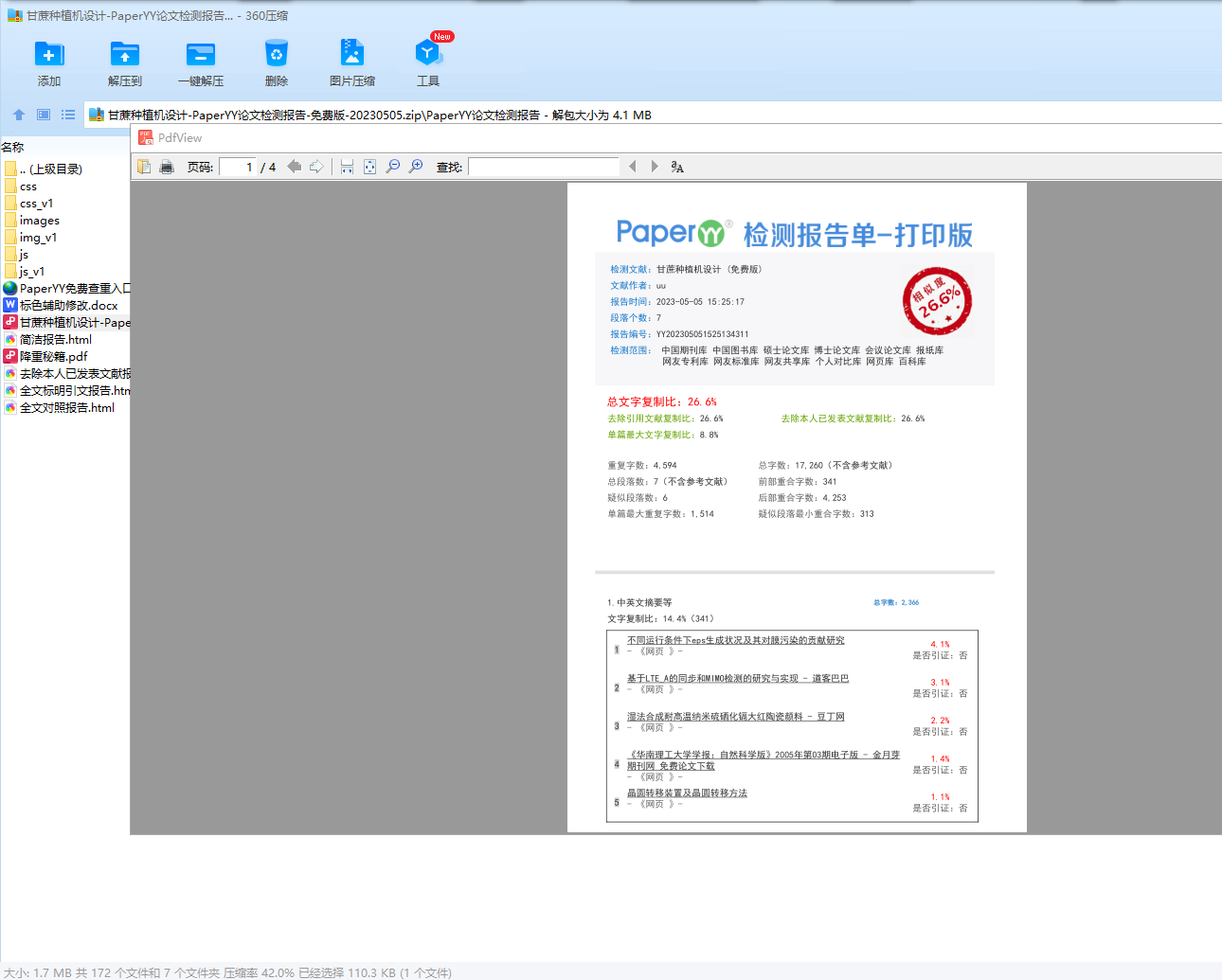
Task: Click the archive path address bar
Action: [653, 115]
